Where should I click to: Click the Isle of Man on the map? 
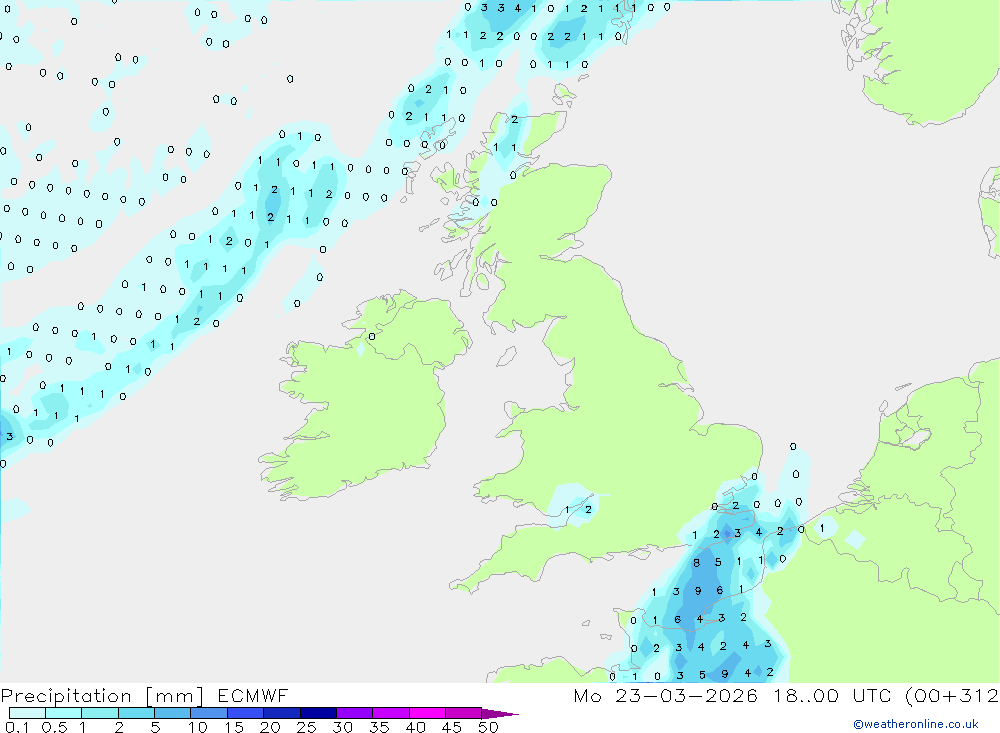tap(506, 356)
